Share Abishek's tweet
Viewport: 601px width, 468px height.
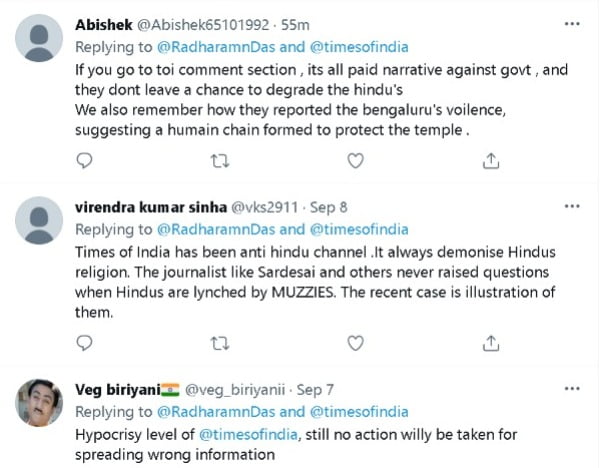click(x=491, y=160)
